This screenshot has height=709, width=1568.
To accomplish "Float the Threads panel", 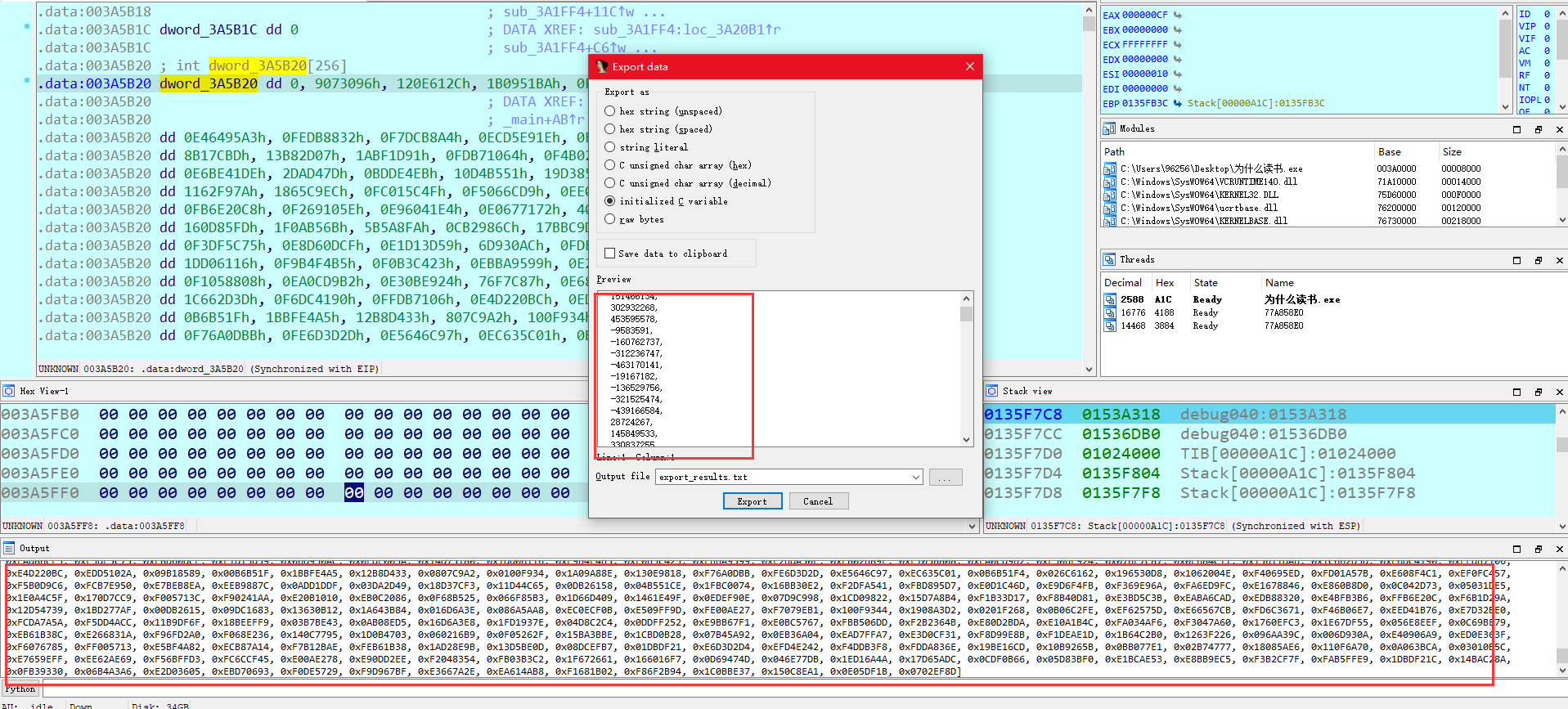I will point(1539,260).
